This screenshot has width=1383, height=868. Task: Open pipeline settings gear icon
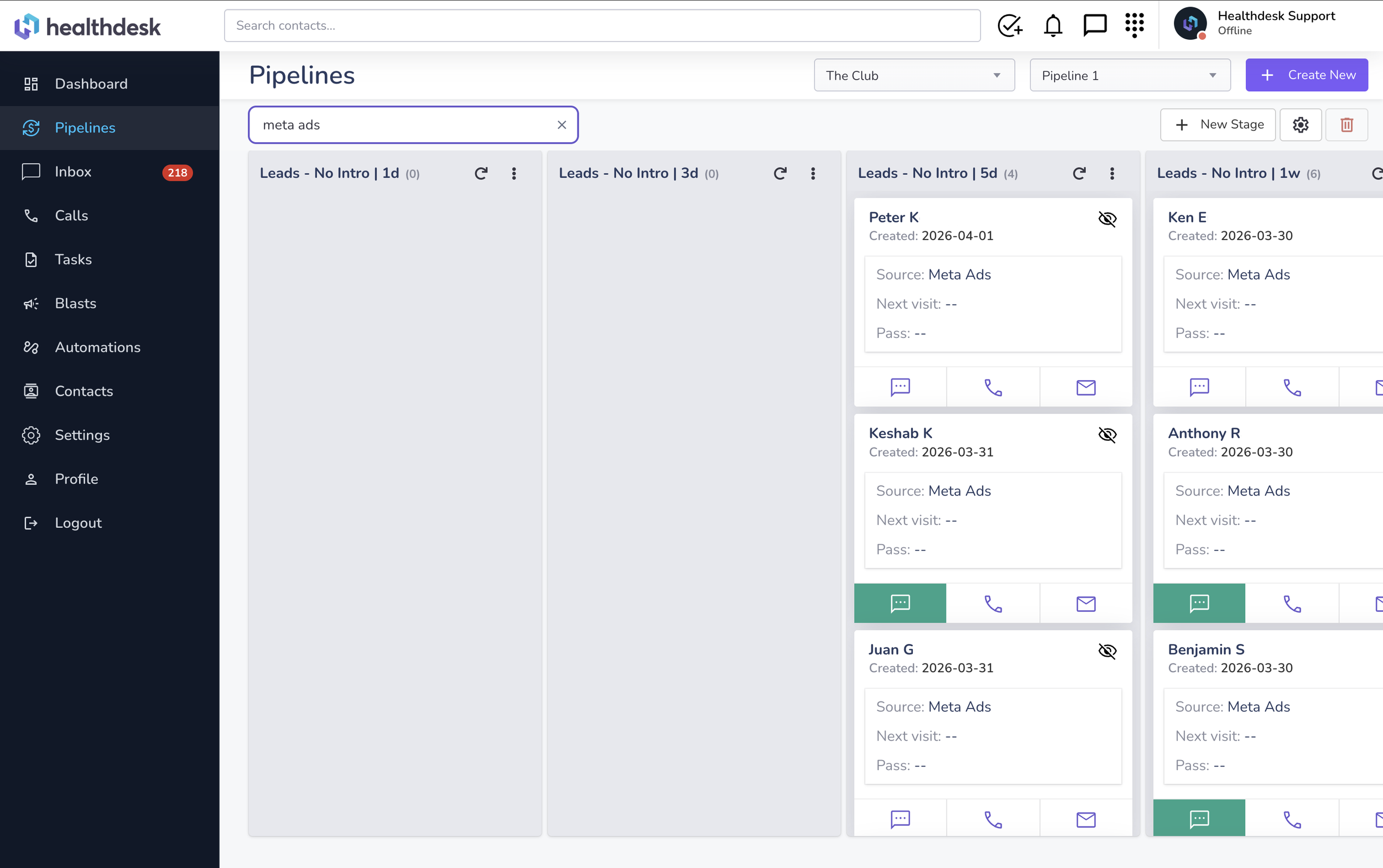tap(1301, 124)
